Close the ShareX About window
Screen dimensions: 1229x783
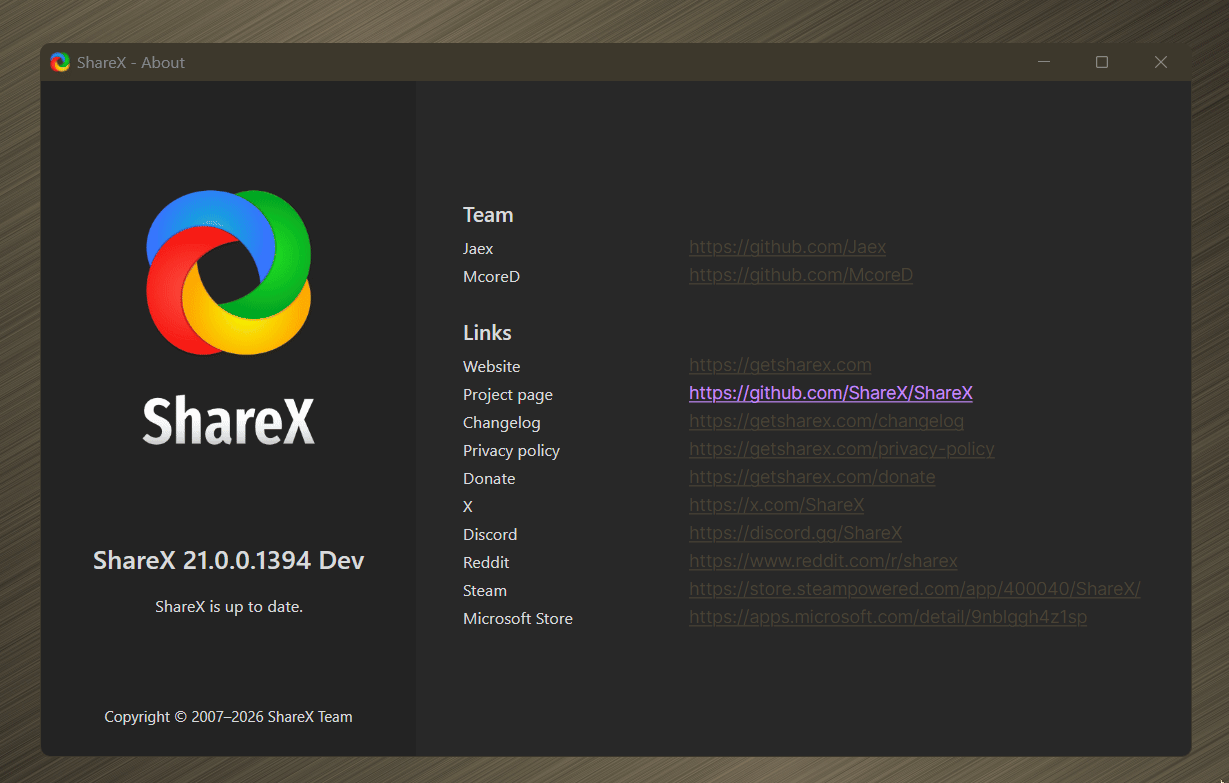tap(1161, 62)
